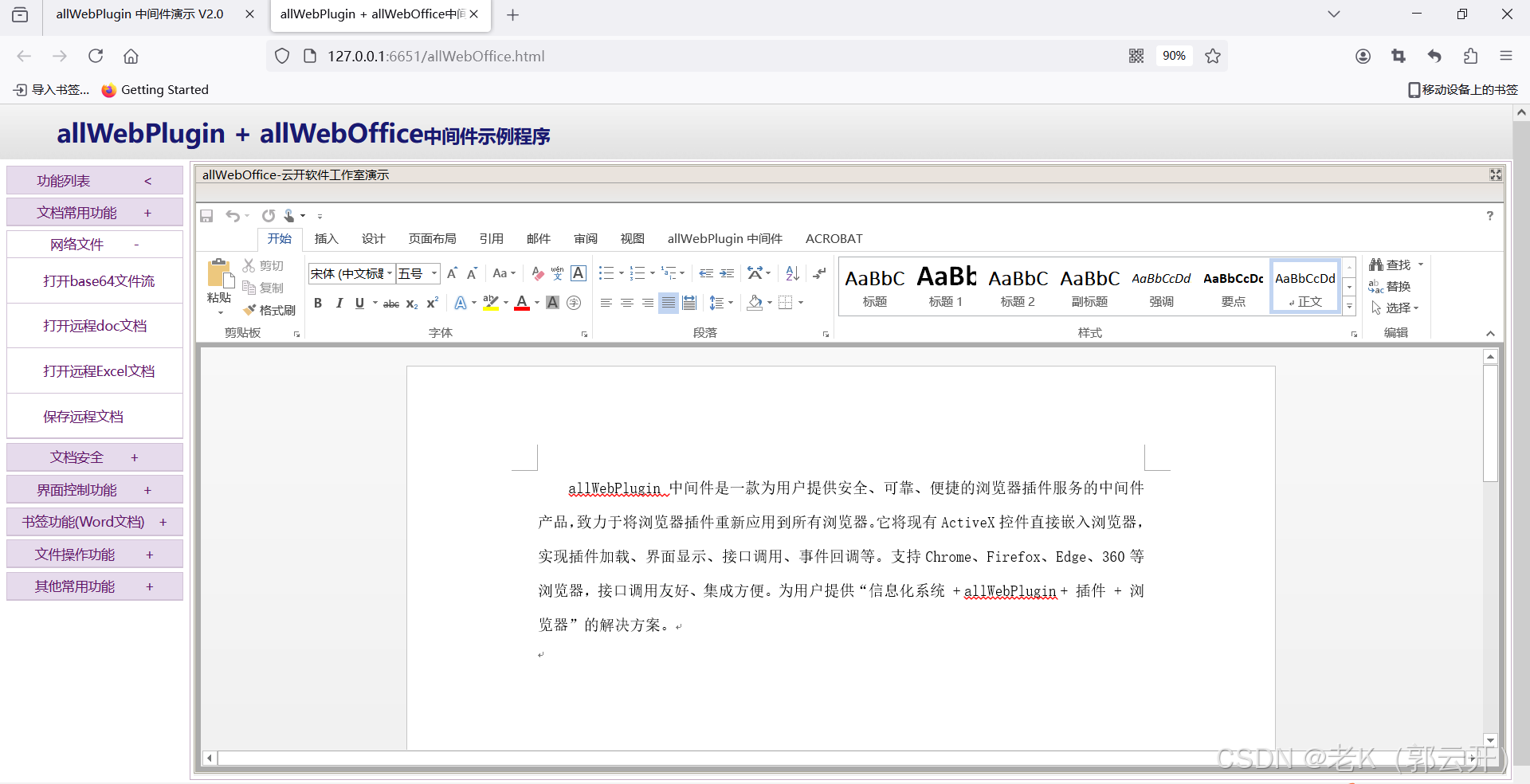
Task: Open the borders dropdown arrow
Action: pyautogui.click(x=801, y=303)
